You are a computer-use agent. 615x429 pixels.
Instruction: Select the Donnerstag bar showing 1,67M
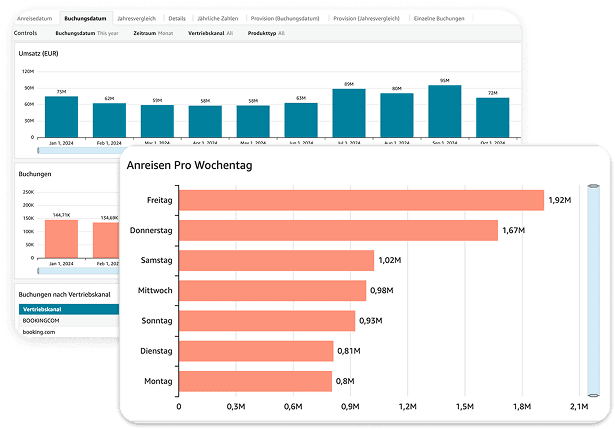pyautogui.click(x=338, y=231)
